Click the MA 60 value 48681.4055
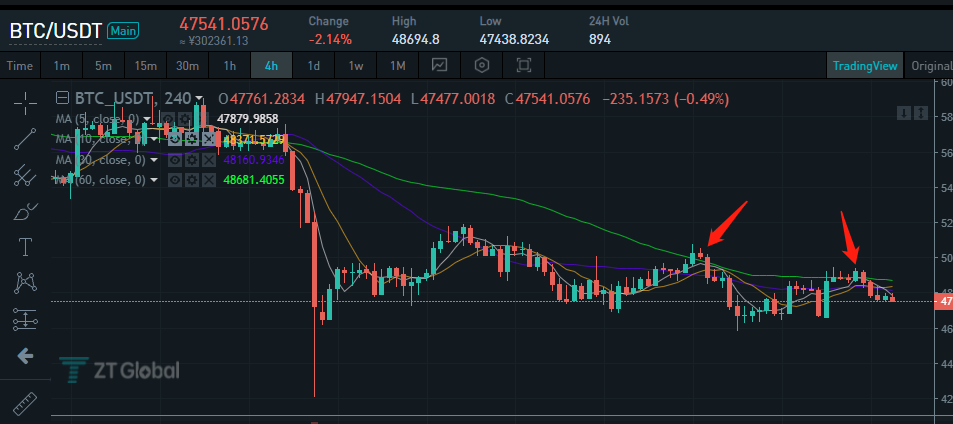This screenshot has width=953, height=424. coord(254,180)
